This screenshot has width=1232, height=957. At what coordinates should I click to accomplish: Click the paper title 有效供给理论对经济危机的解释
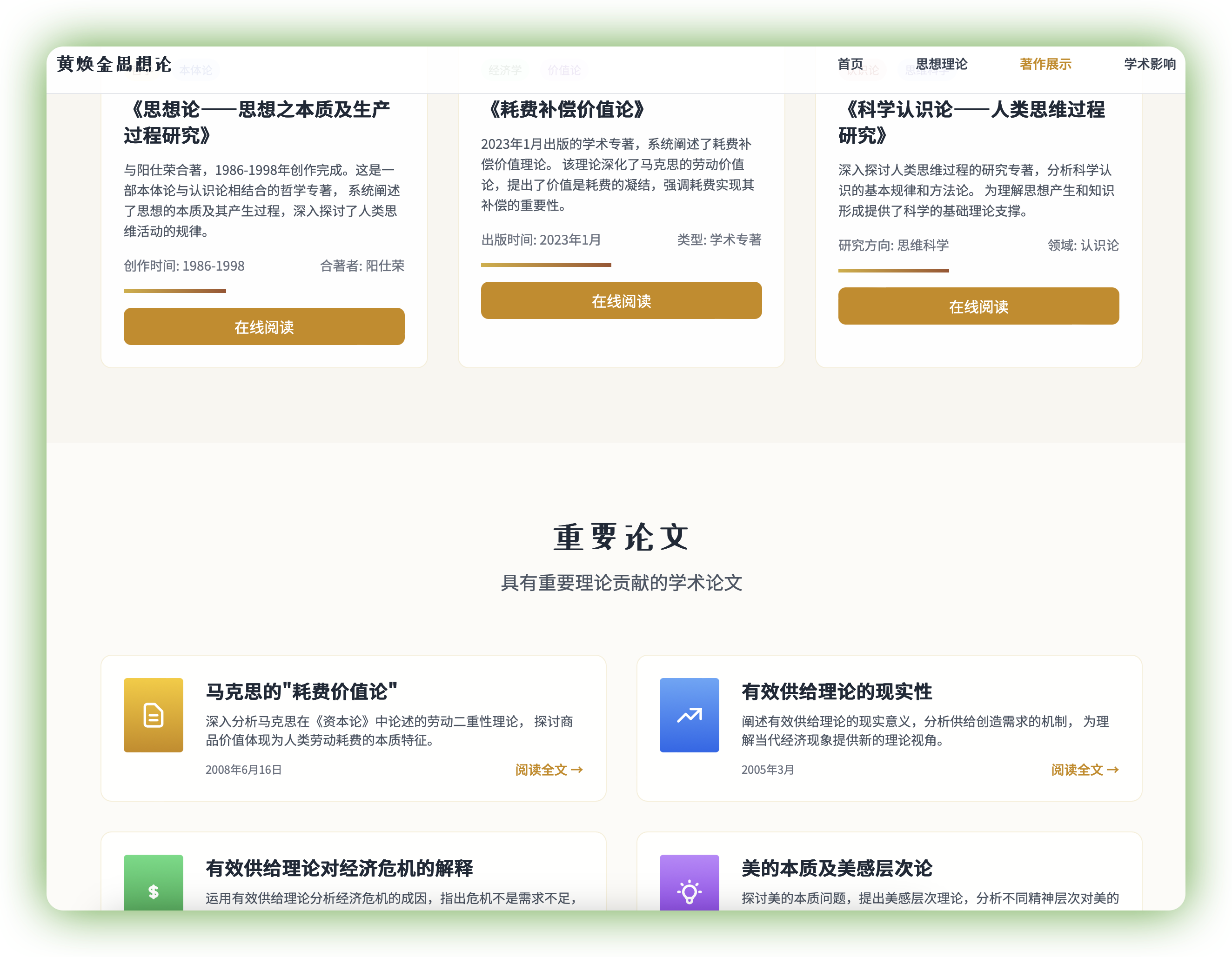point(339,868)
